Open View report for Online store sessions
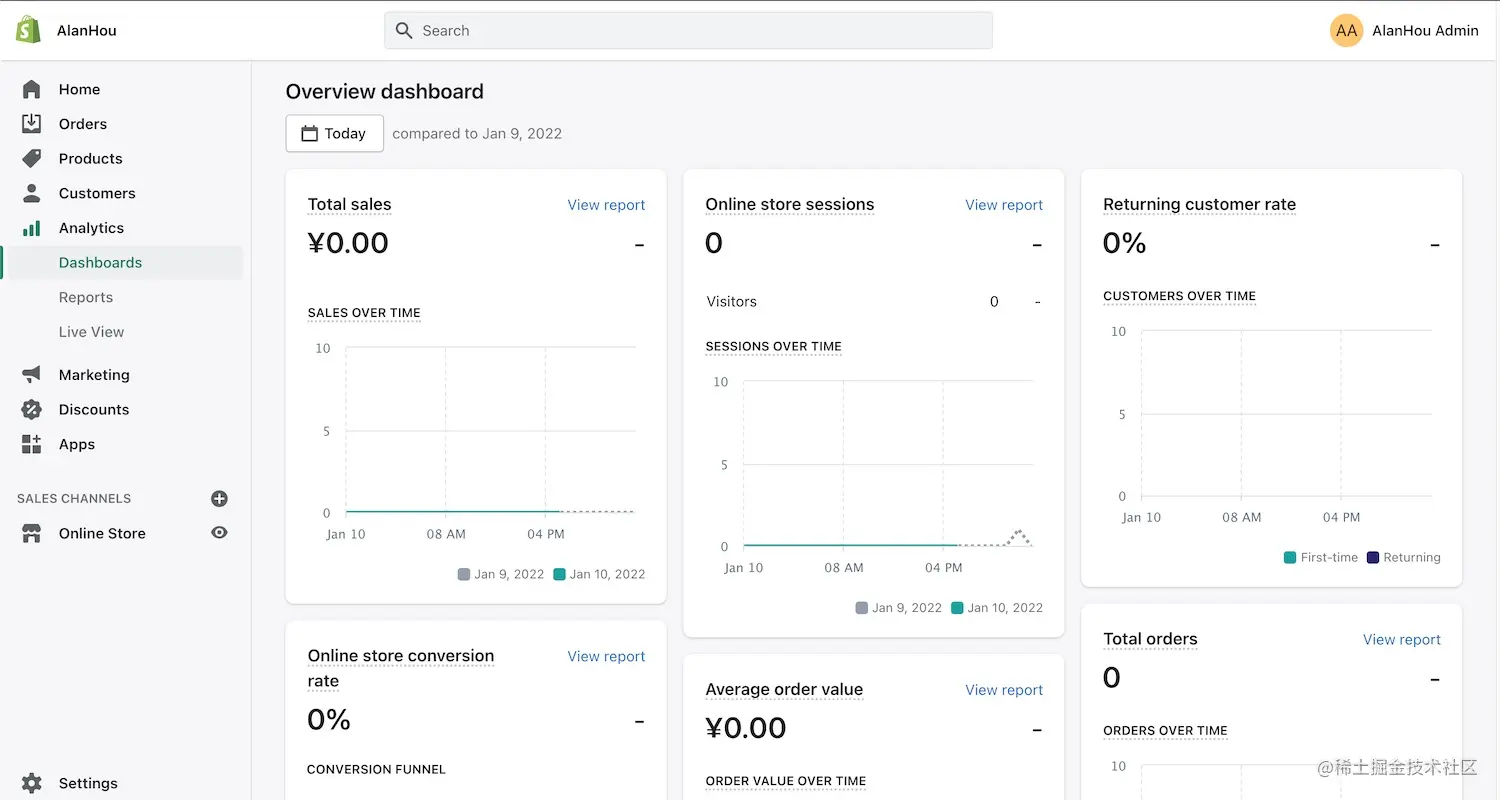The height and width of the screenshot is (800, 1500). 1004,204
